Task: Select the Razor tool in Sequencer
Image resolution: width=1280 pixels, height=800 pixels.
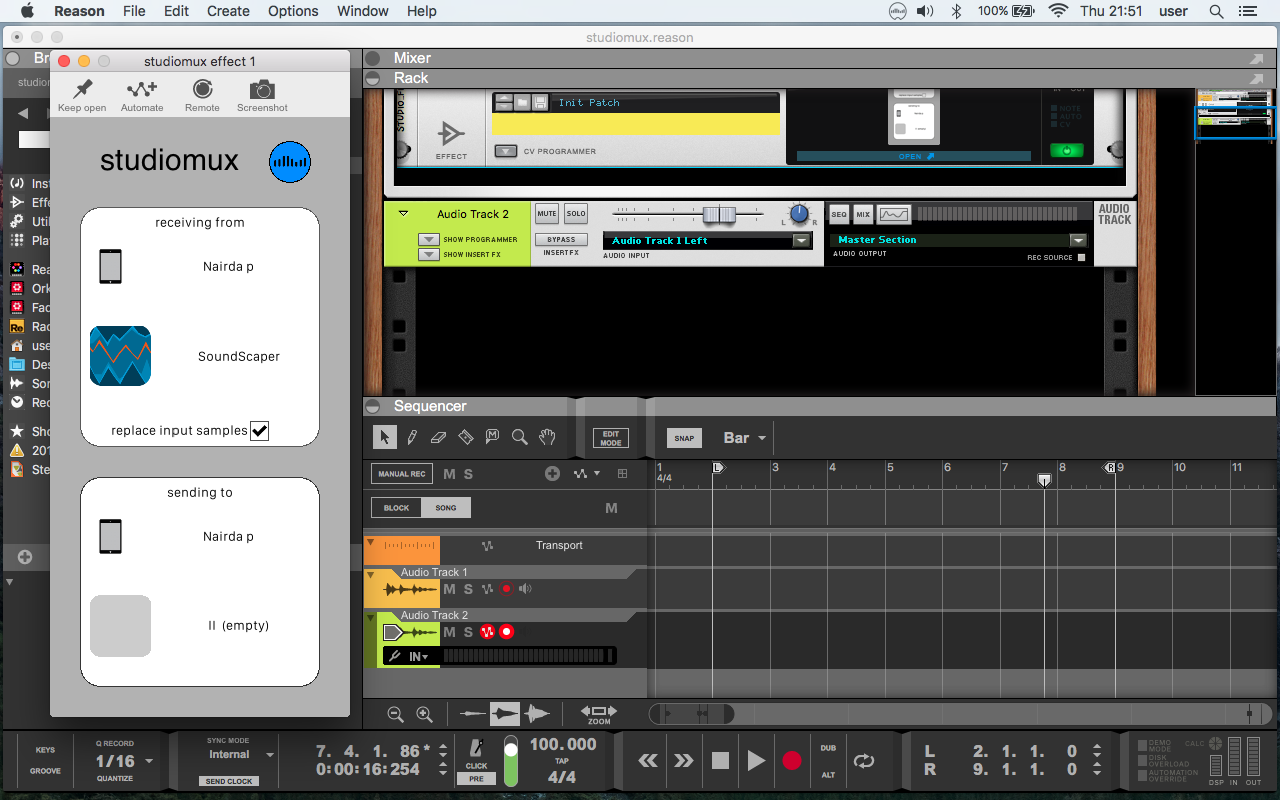Action: click(465, 437)
